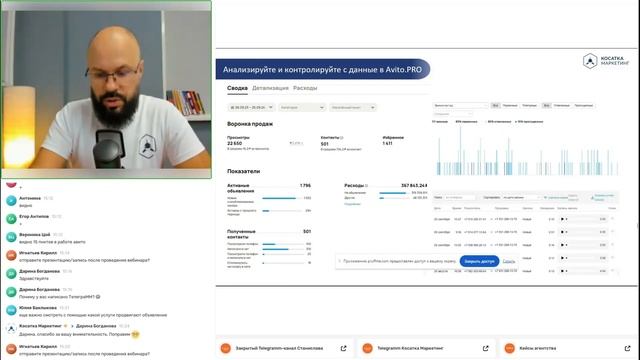Click external-link icon on Кейсы агентства card
Viewport: 640px width, 360px height.
pyautogui.click(x=627, y=348)
